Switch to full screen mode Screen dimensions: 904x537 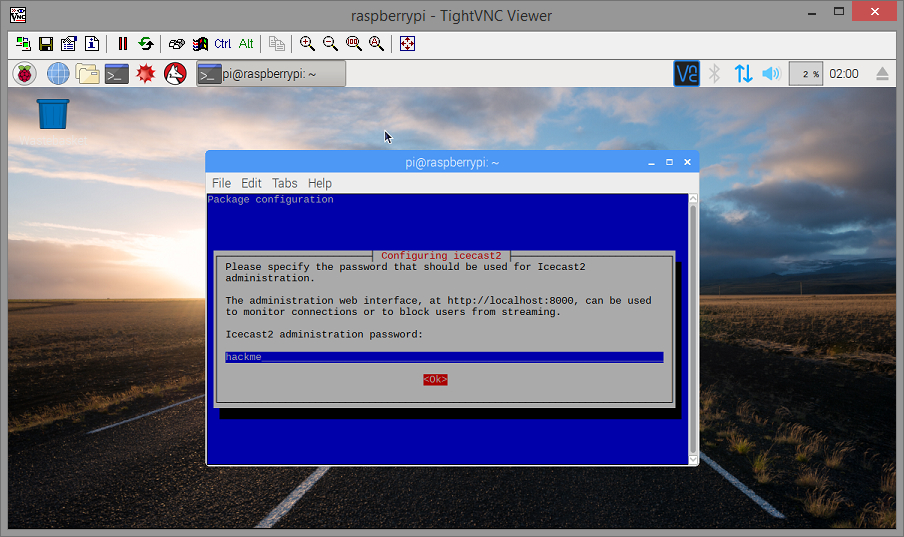[408, 44]
